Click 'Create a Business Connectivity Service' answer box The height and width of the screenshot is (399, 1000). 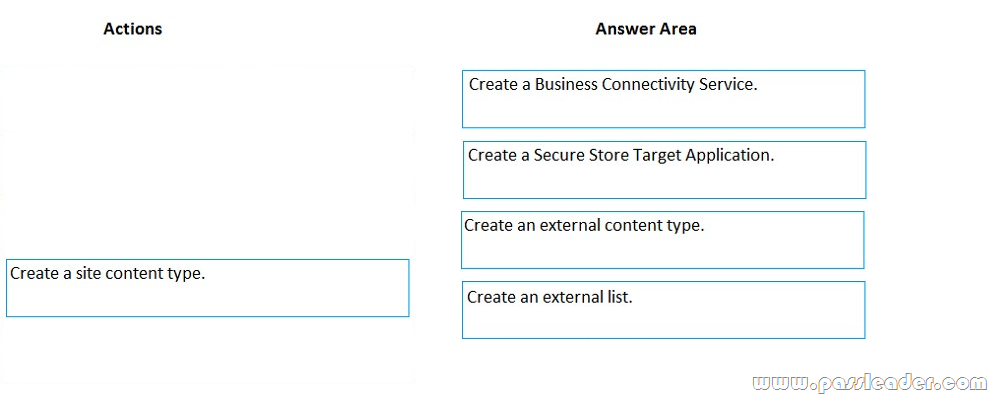tap(663, 99)
